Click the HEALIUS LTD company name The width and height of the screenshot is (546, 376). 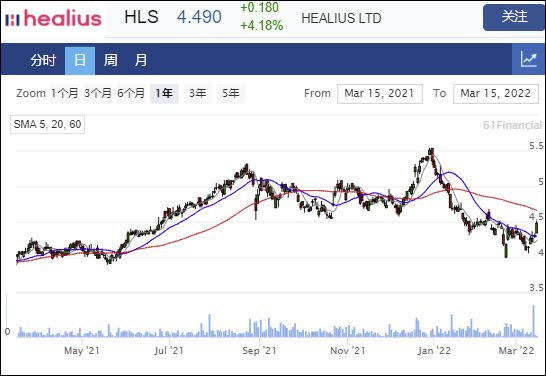coord(341,18)
